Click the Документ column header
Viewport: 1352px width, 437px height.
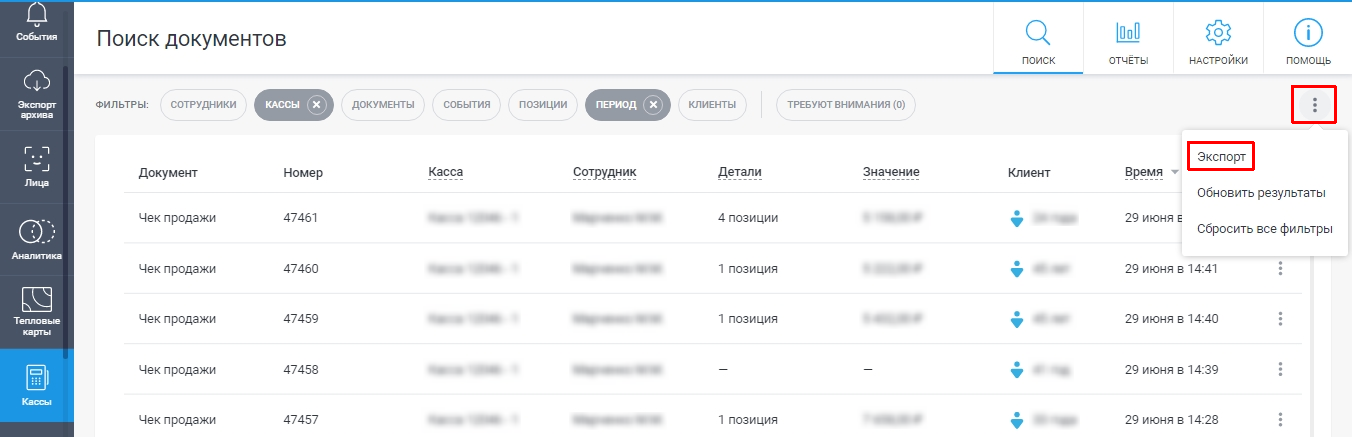tap(168, 172)
